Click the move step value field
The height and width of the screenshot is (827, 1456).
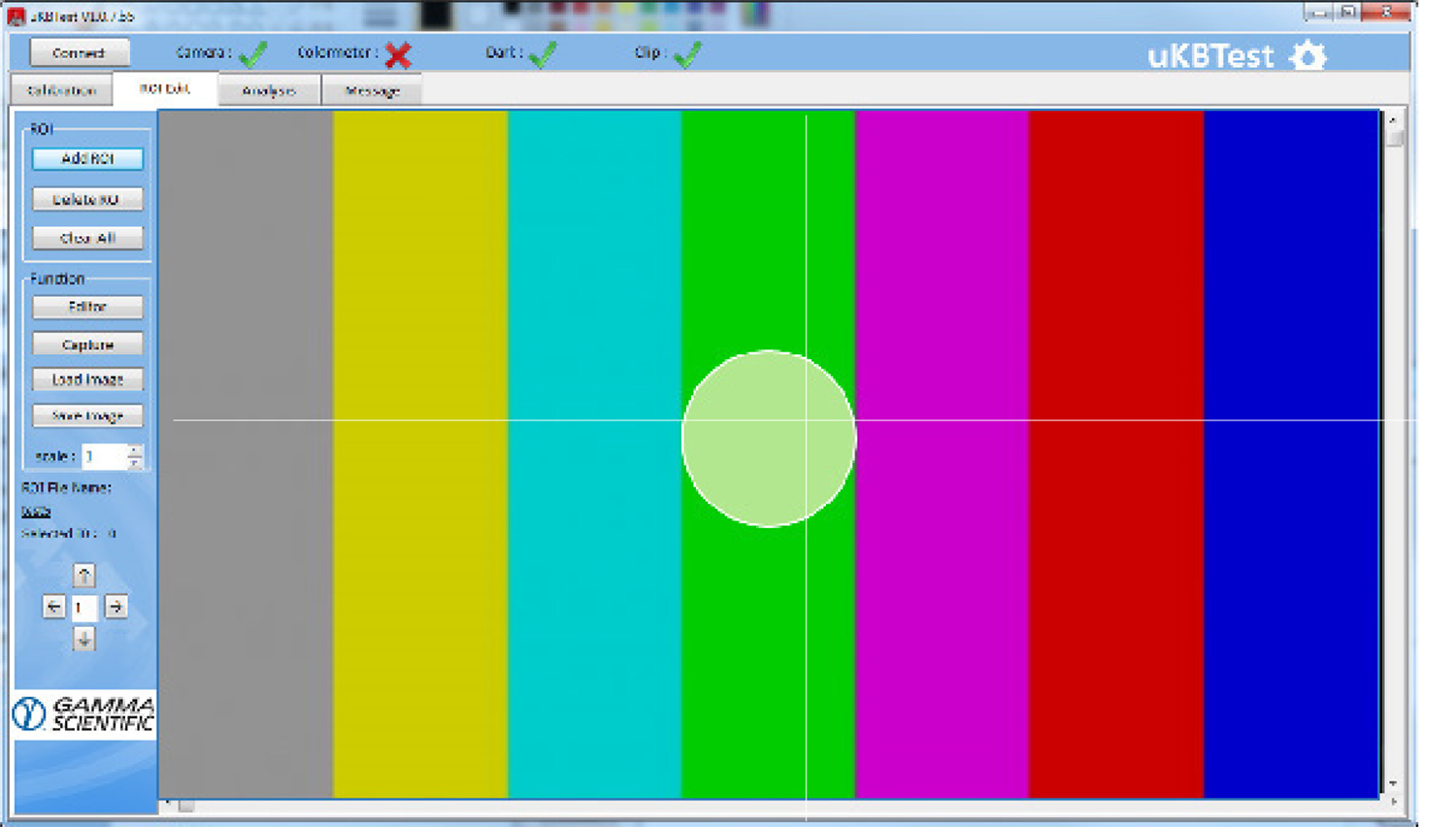point(84,608)
